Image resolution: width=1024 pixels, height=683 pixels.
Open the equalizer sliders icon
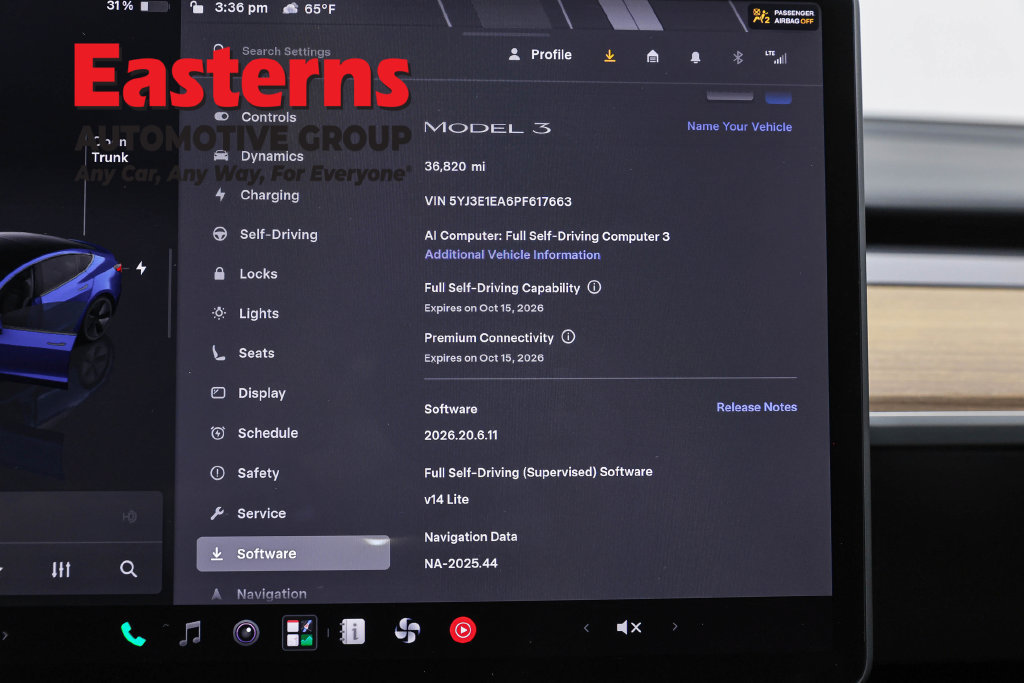point(61,569)
